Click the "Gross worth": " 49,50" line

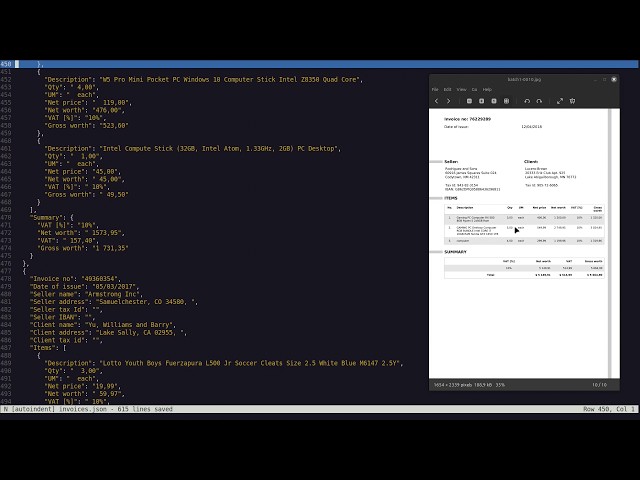[86, 195]
